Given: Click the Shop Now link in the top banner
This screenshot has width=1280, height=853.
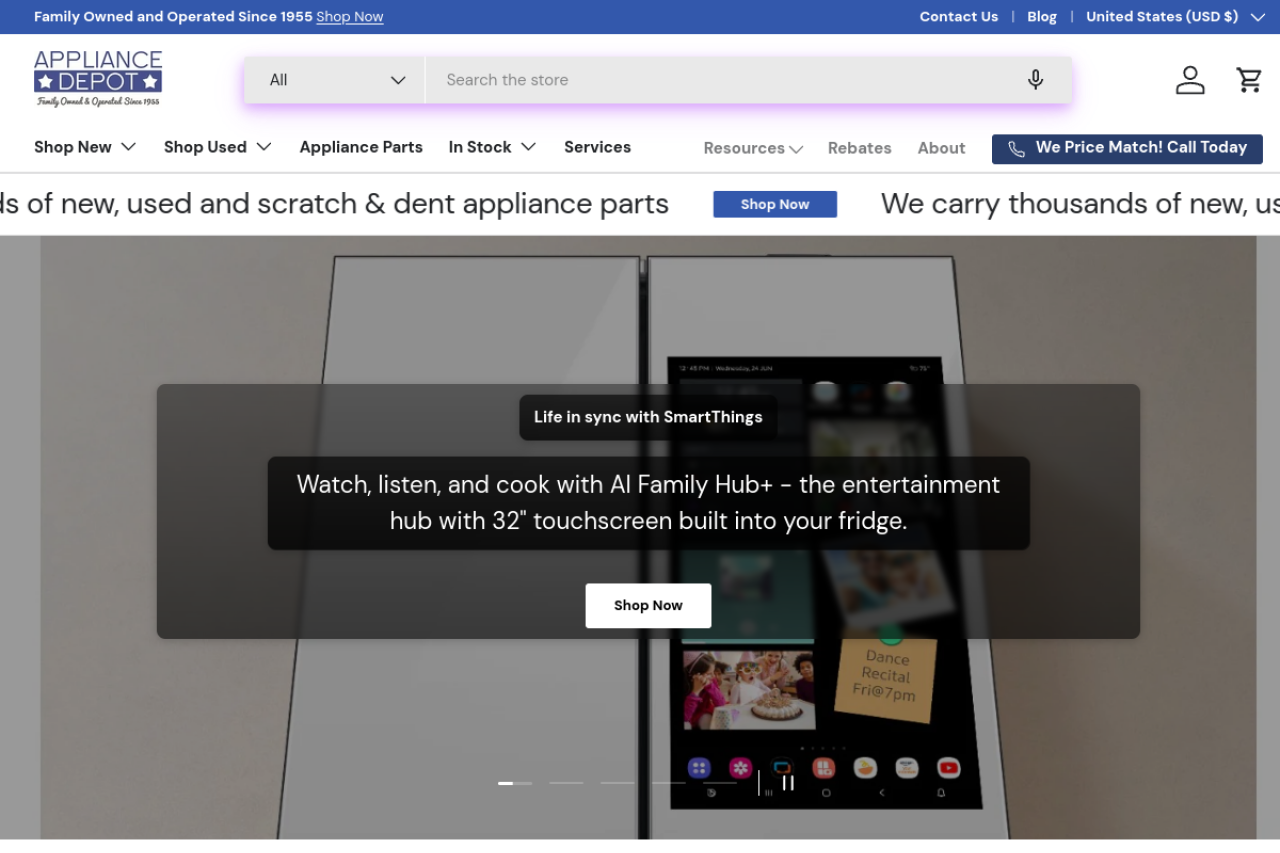Looking at the screenshot, I should pyautogui.click(x=350, y=17).
